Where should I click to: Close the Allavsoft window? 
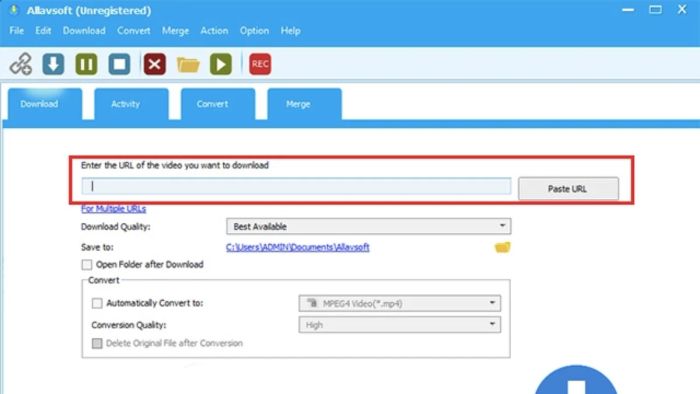[x=682, y=9]
